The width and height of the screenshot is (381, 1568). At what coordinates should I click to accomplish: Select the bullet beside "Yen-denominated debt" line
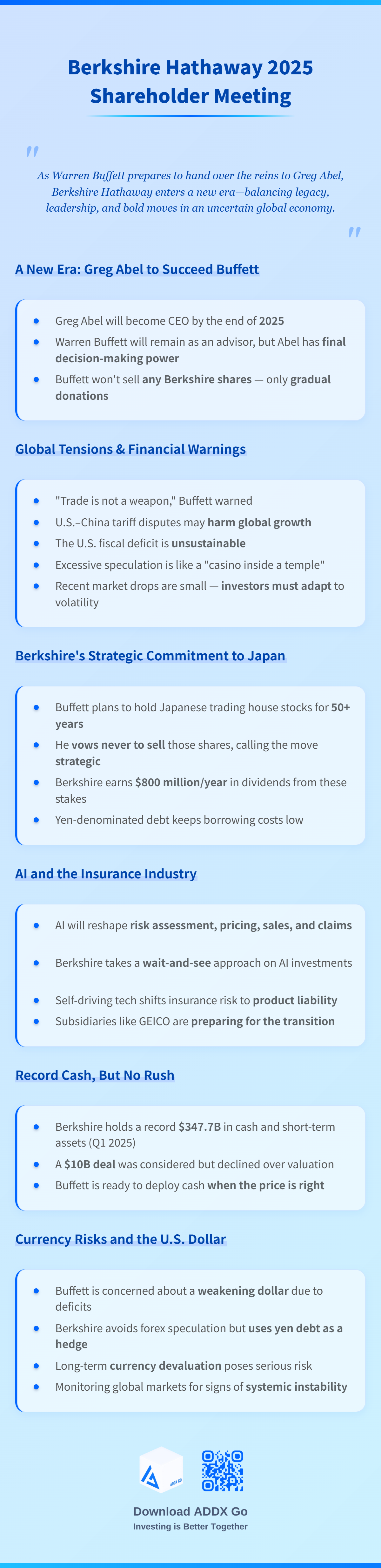[37, 820]
